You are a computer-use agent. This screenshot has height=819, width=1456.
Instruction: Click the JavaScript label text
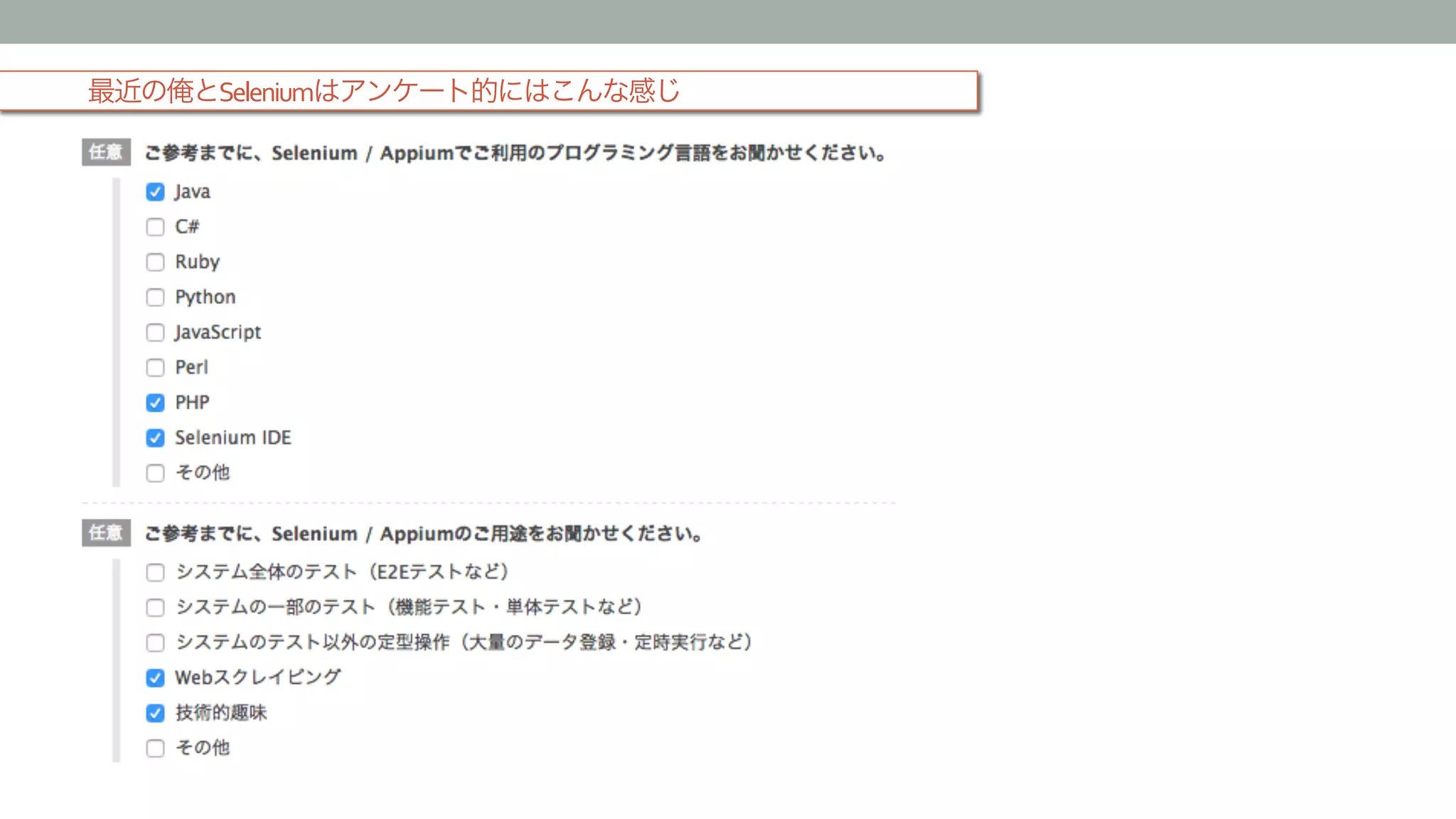click(x=218, y=333)
